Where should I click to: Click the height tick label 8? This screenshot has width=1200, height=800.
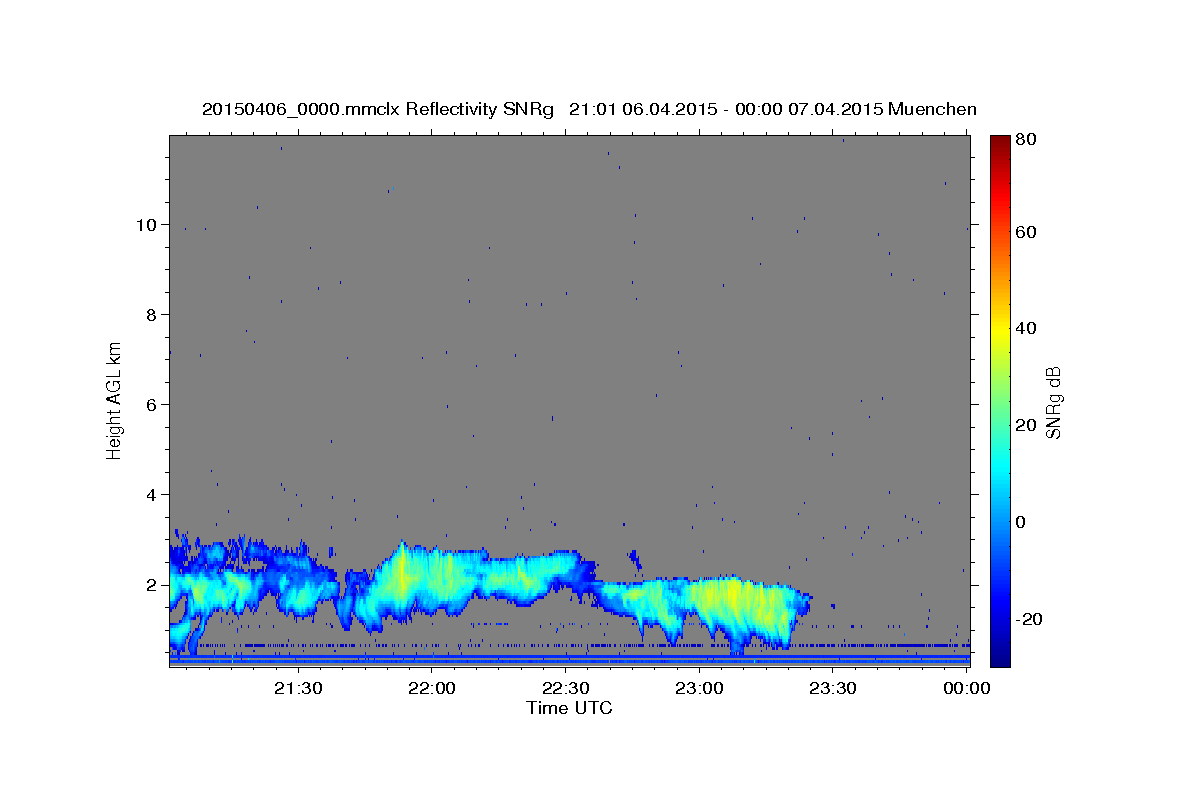pyautogui.click(x=152, y=315)
